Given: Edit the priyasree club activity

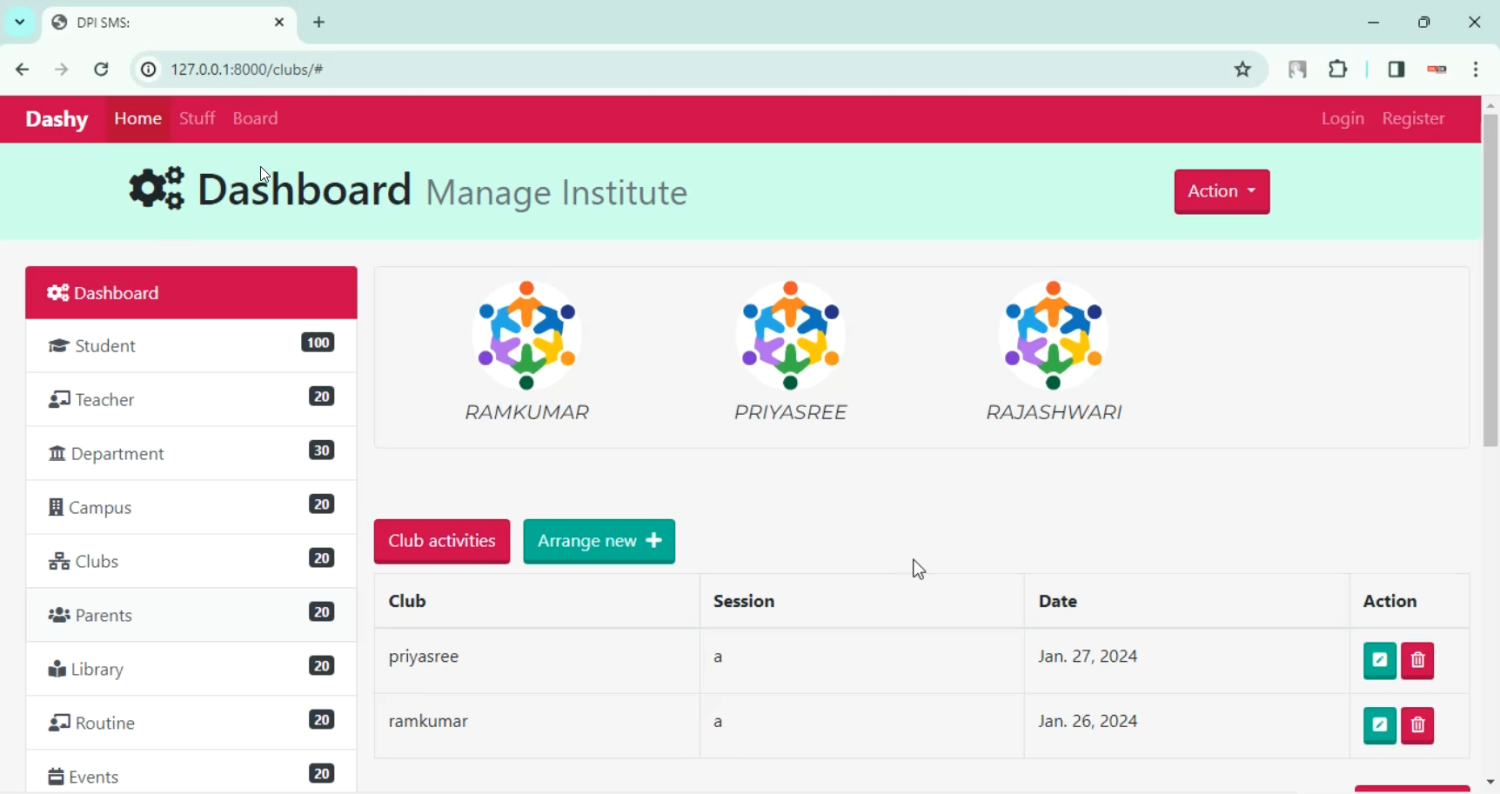Looking at the screenshot, I should [1380, 660].
